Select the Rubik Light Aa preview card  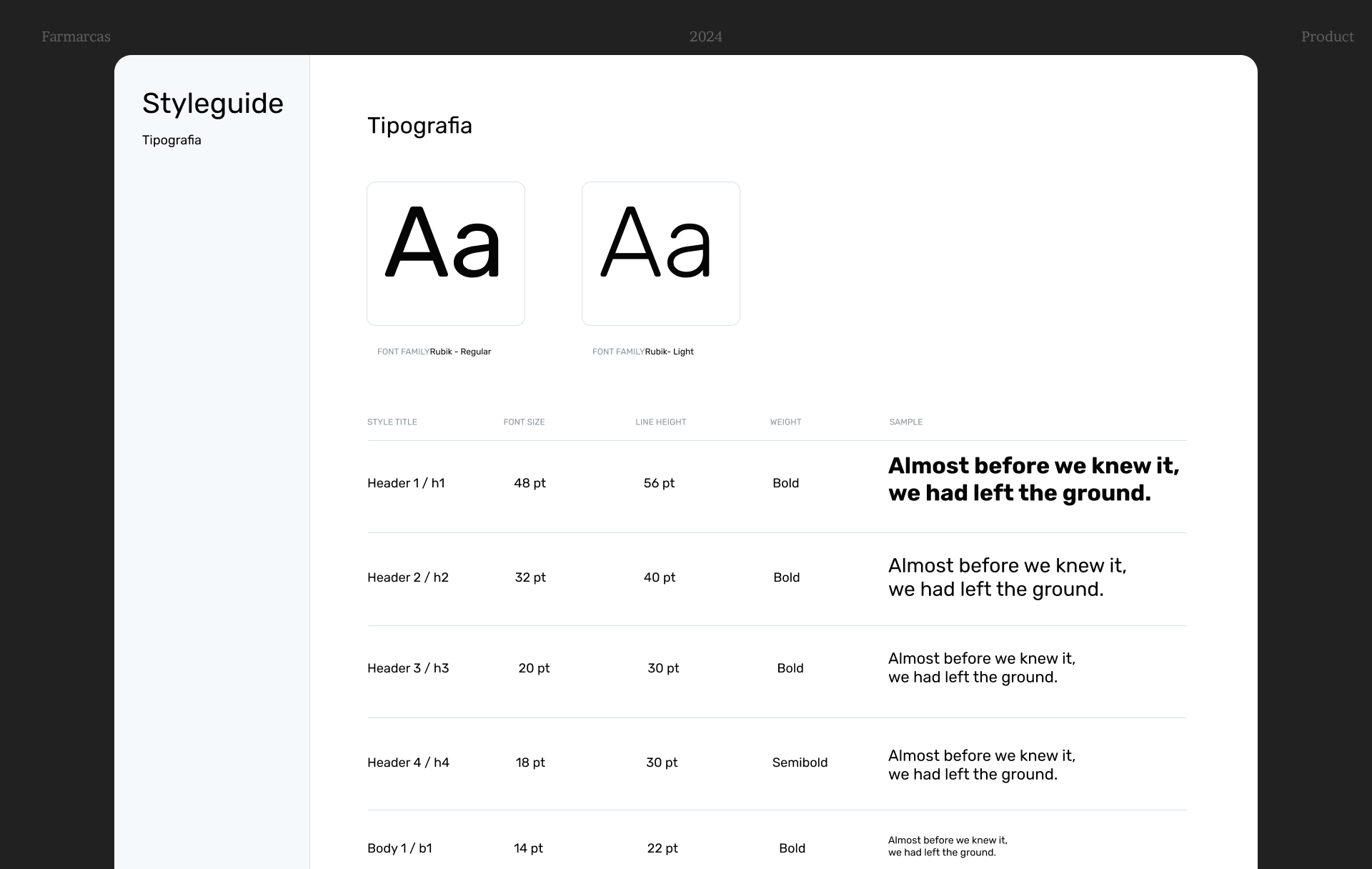click(x=660, y=254)
